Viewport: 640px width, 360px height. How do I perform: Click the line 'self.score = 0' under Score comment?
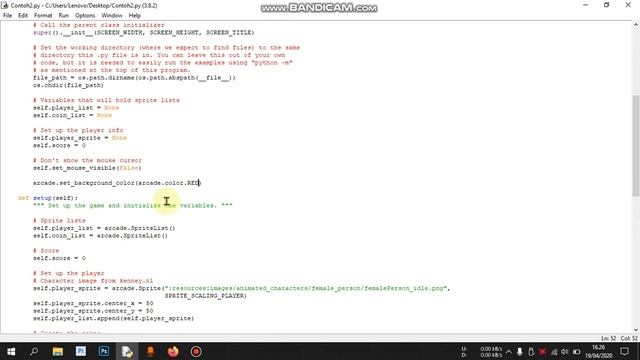click(x=59, y=258)
